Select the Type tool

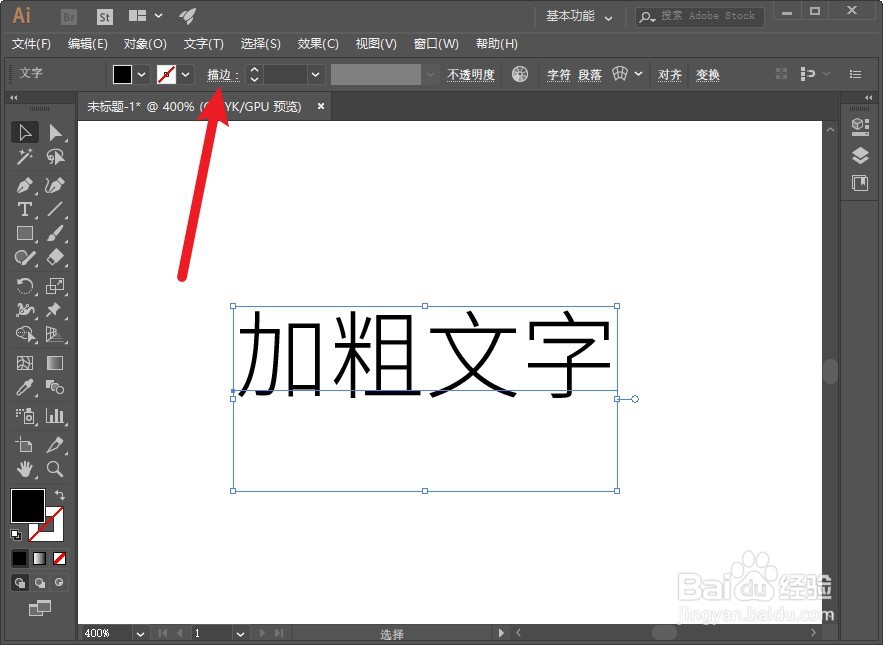coord(25,209)
